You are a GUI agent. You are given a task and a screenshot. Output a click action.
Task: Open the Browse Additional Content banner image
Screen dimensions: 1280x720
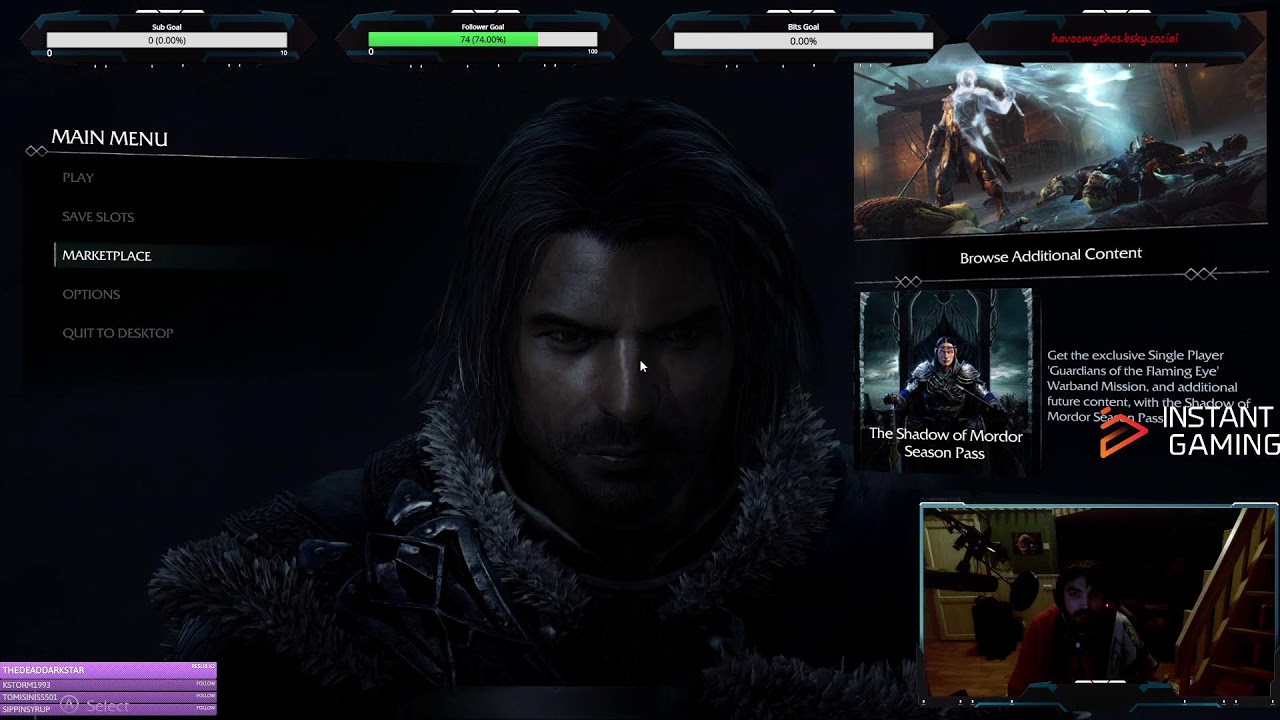click(x=1060, y=150)
